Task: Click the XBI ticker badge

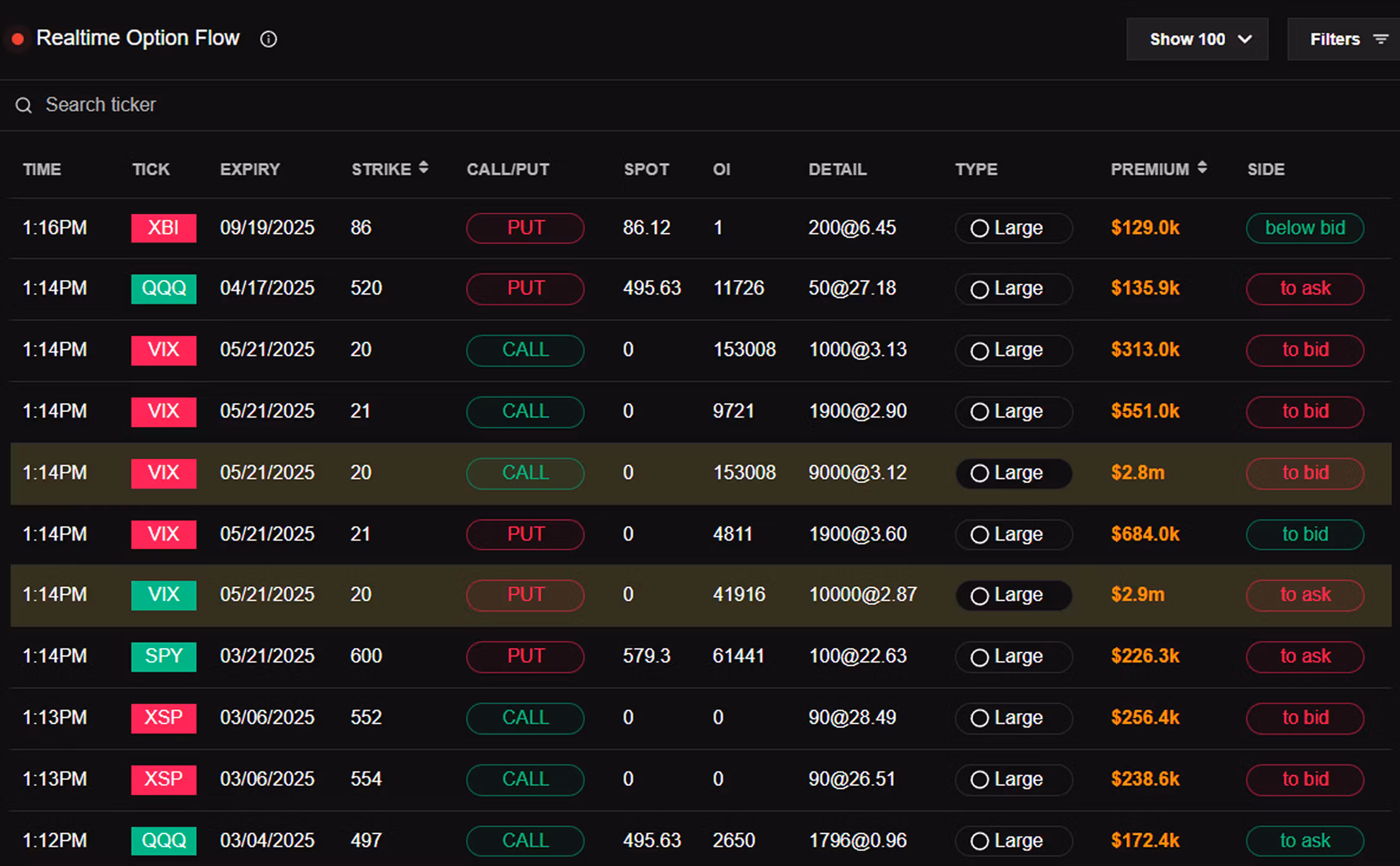Action: pyautogui.click(x=163, y=228)
